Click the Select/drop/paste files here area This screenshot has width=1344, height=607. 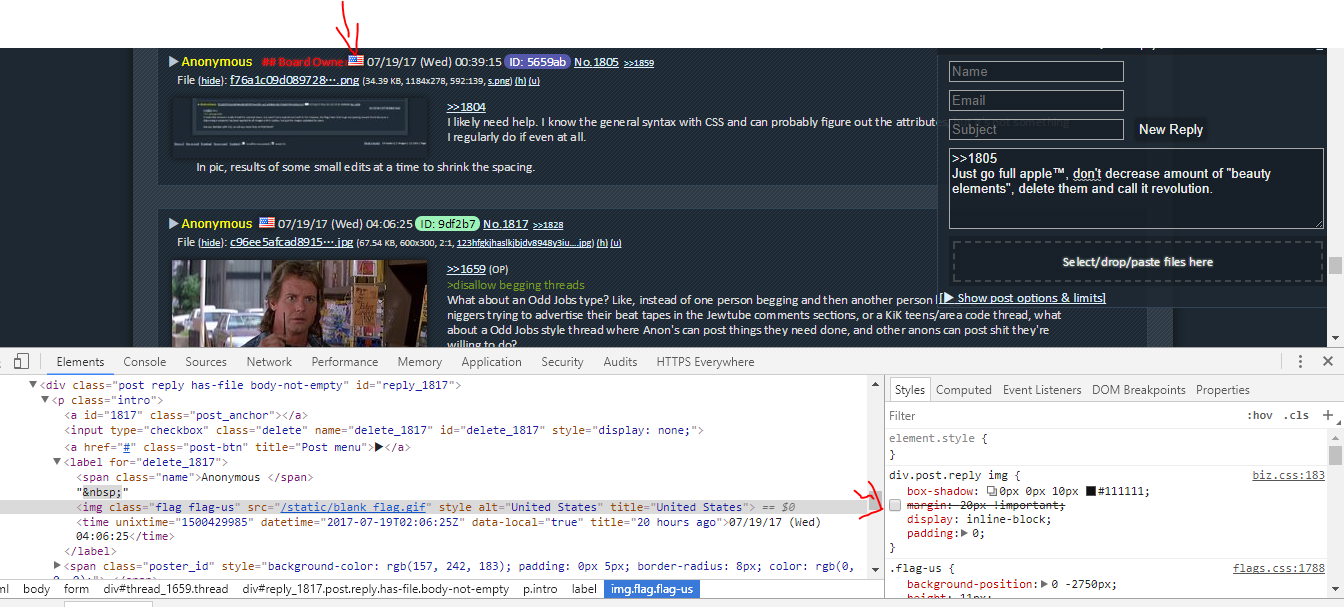(x=1137, y=262)
